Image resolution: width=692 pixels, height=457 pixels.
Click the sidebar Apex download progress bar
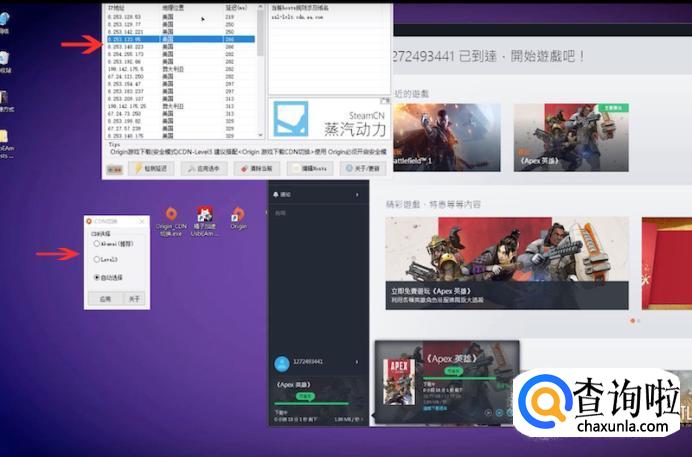click(x=312, y=403)
